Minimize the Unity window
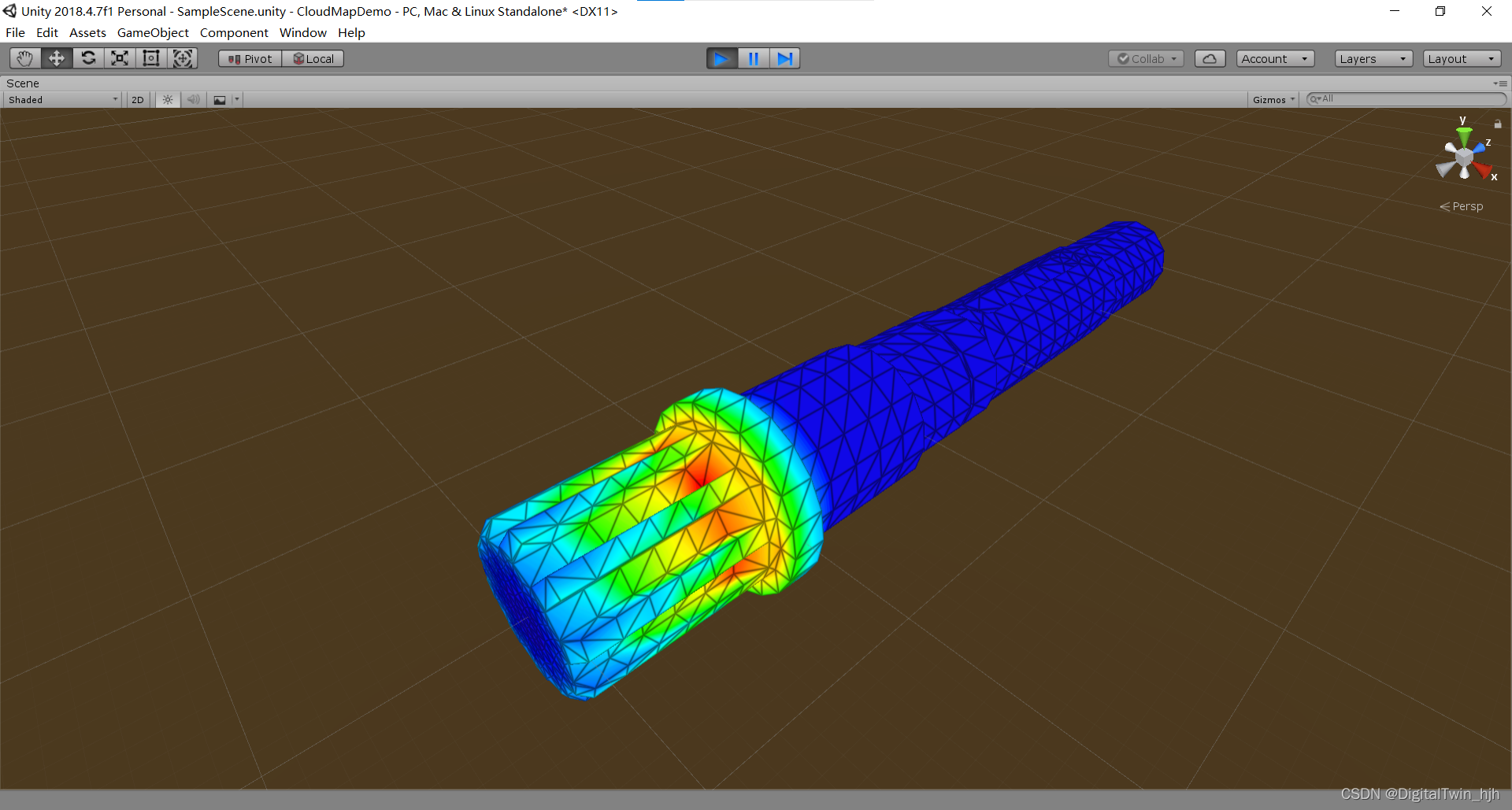The height and width of the screenshot is (810, 1512). click(x=1395, y=11)
